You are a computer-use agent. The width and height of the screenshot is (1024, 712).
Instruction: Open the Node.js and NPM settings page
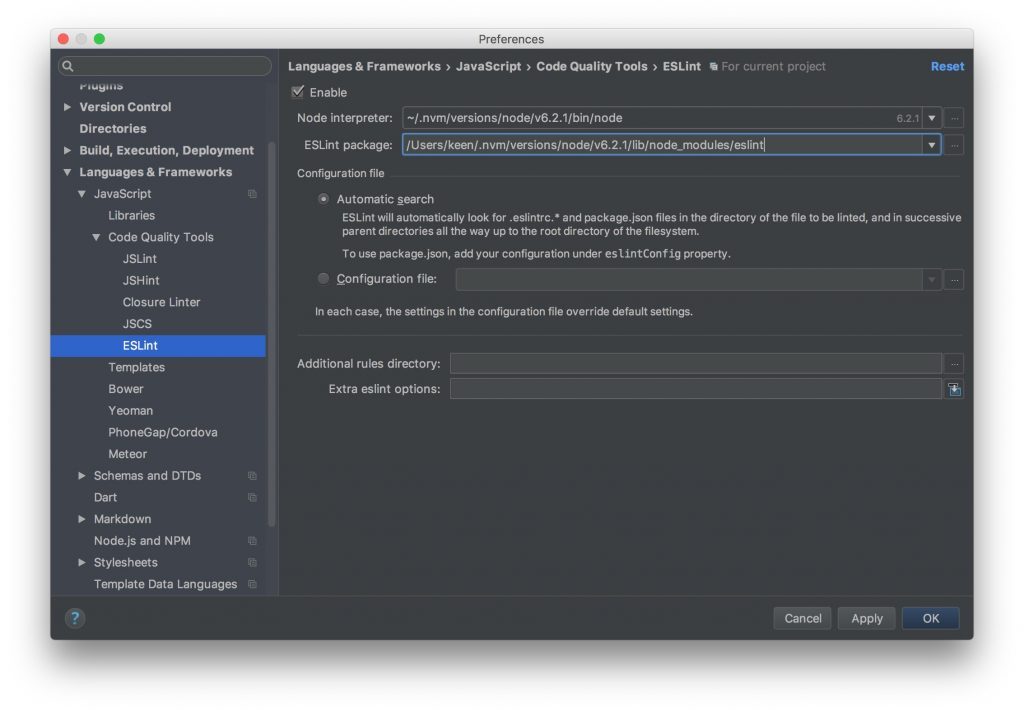point(142,541)
